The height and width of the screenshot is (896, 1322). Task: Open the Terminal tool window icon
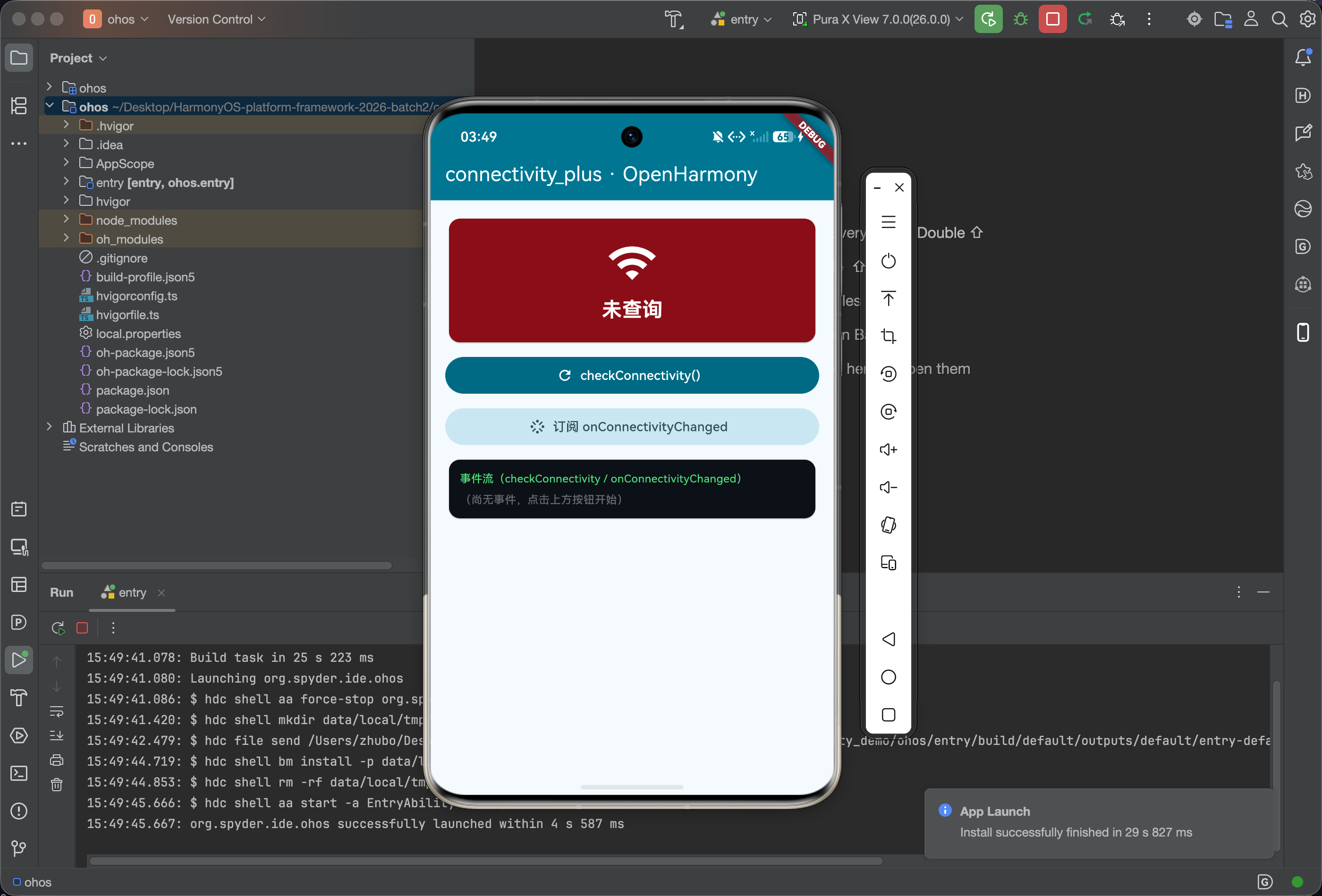pyautogui.click(x=19, y=773)
